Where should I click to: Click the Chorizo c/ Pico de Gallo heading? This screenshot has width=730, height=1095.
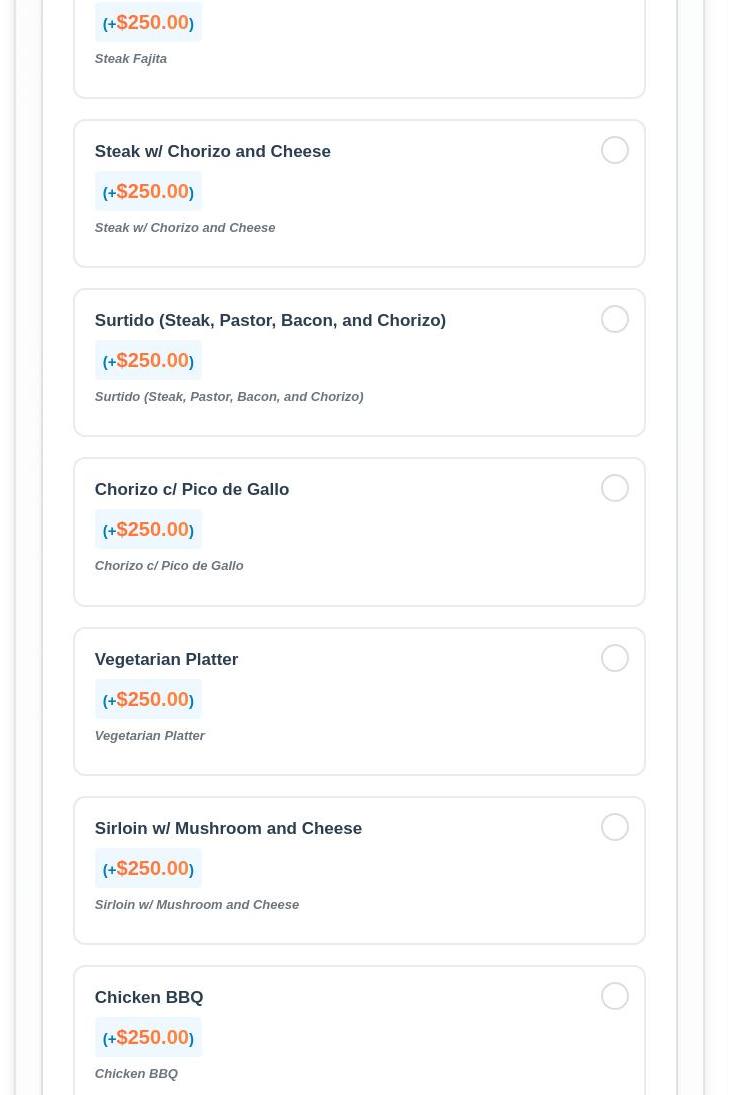[x=192, y=490]
